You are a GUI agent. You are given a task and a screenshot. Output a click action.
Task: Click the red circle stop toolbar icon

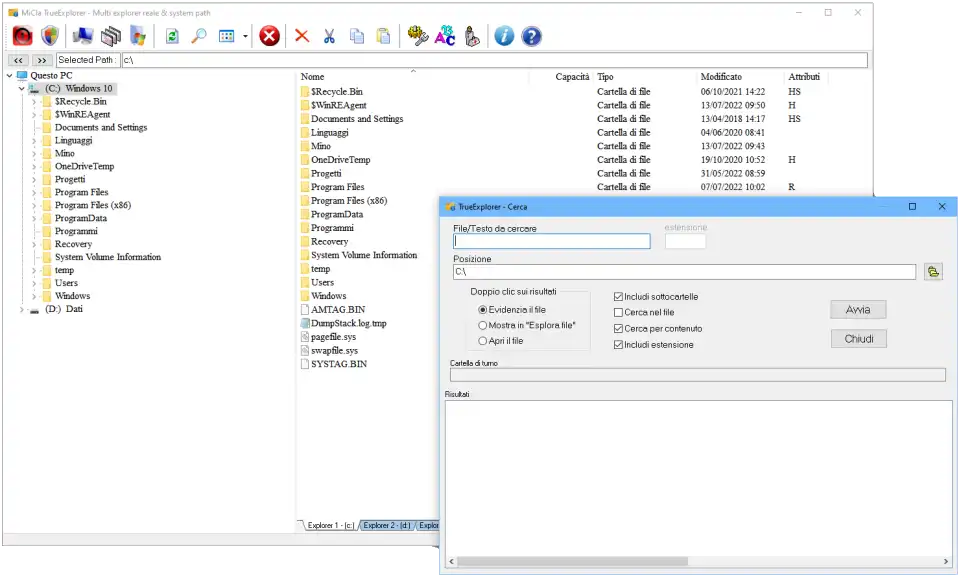[269, 36]
